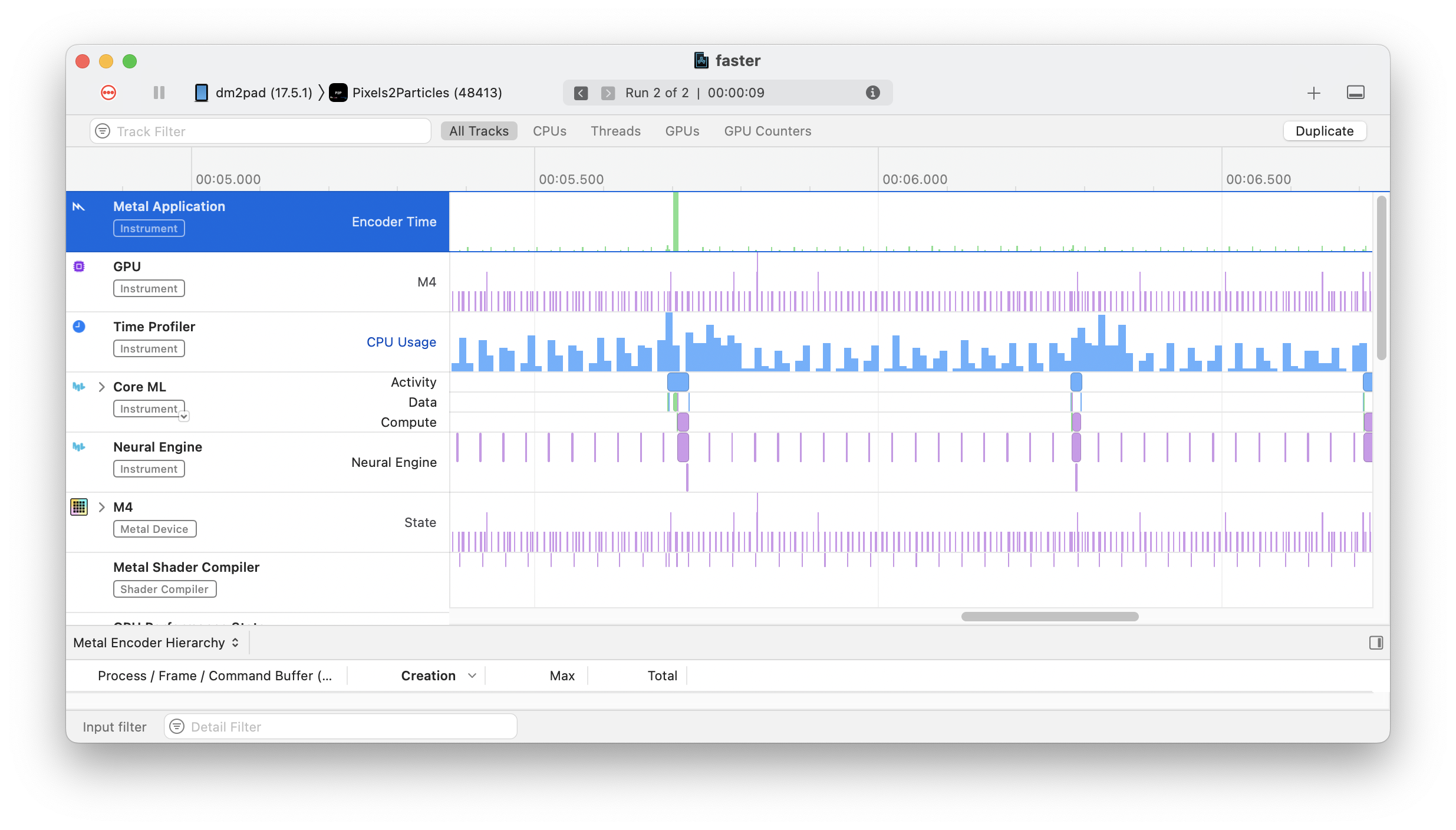Expand the M4 Metal Device track

[x=101, y=507]
